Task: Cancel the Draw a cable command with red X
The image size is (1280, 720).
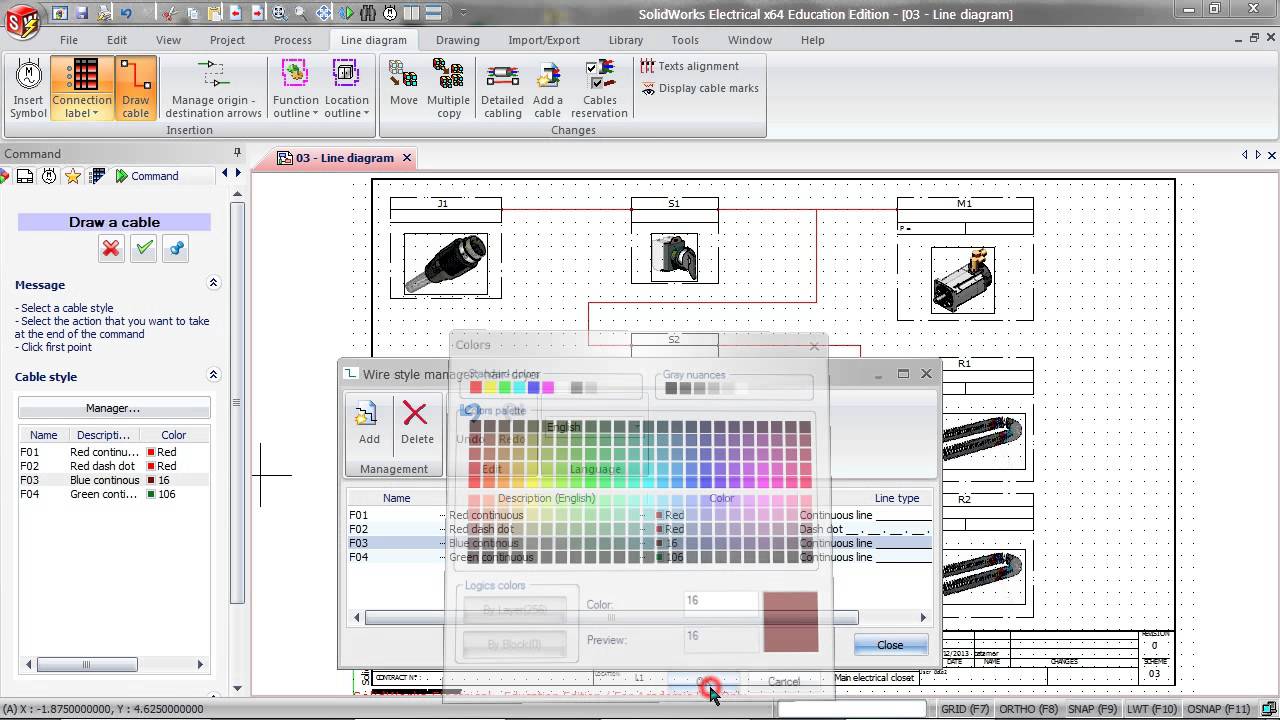Action: point(111,248)
